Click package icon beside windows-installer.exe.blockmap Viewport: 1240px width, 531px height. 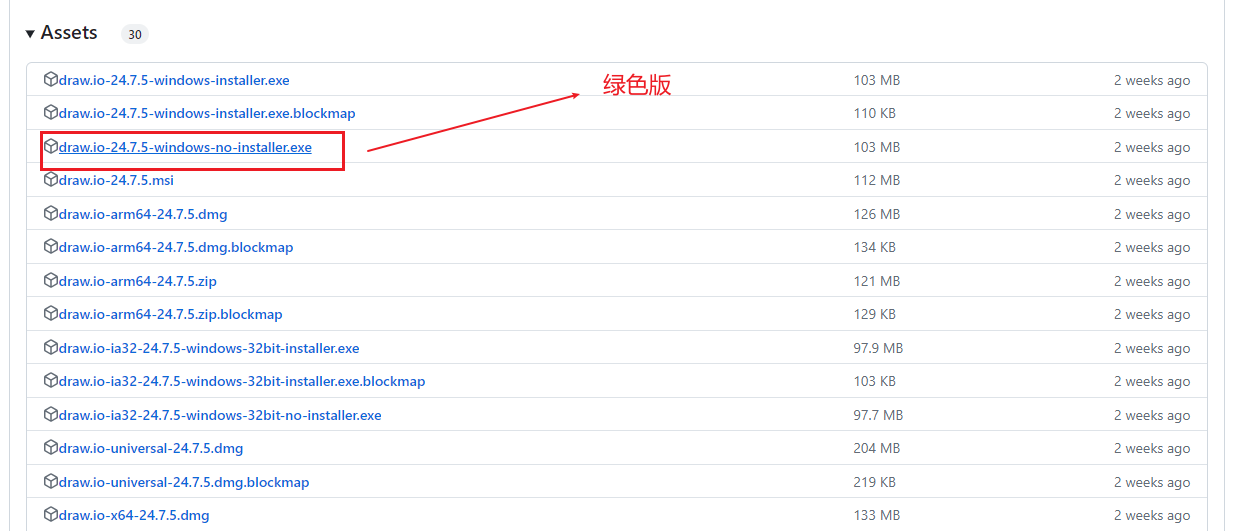50,112
